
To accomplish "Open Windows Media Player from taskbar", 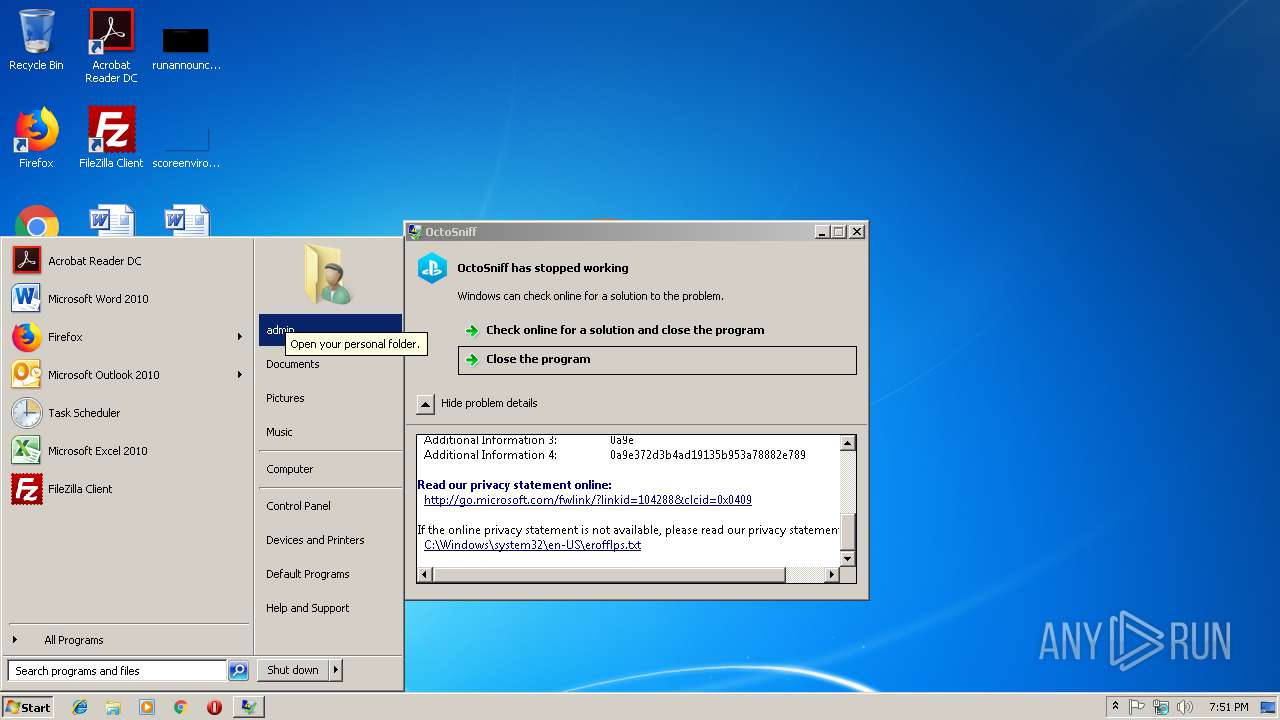I will (x=147, y=707).
